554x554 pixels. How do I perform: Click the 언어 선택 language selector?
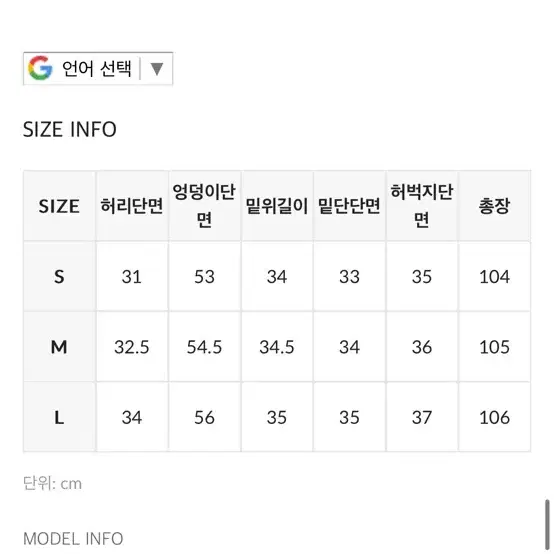click(98, 69)
